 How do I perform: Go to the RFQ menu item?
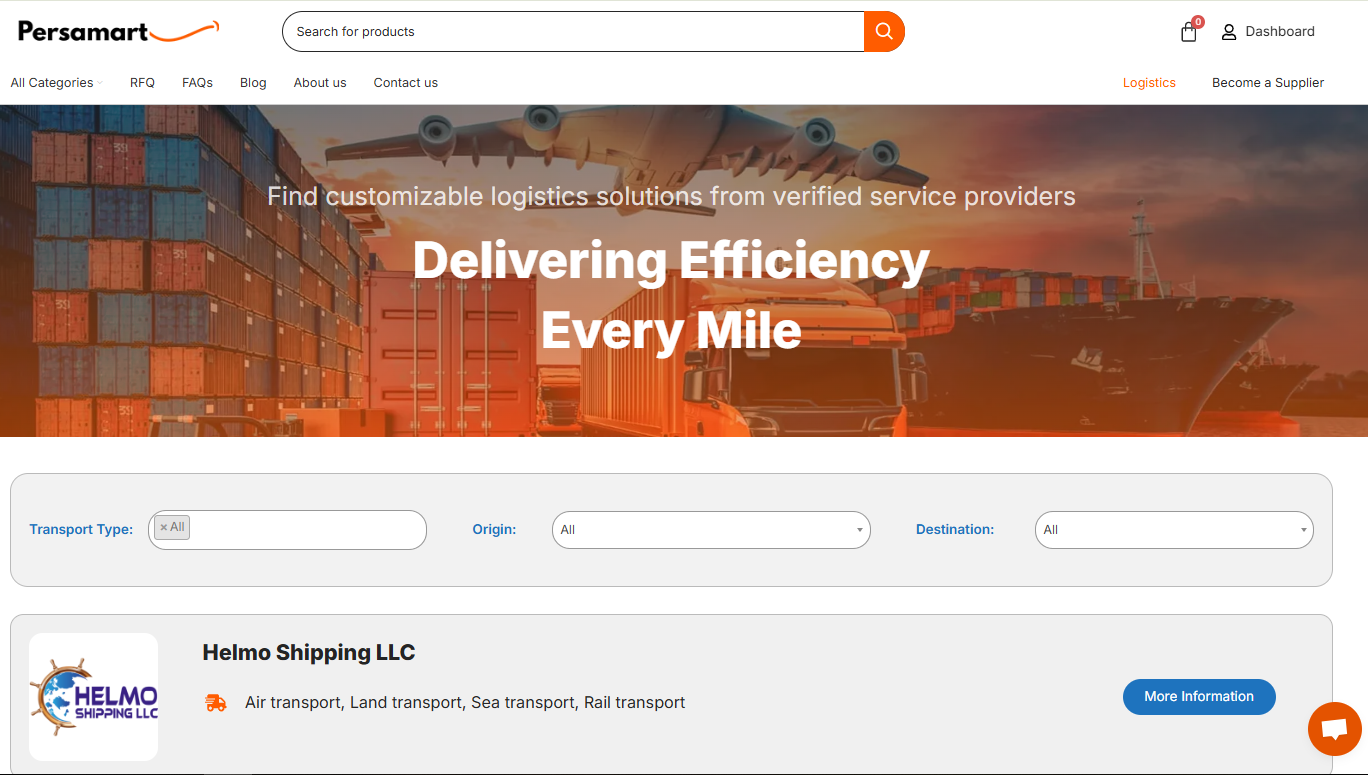(x=142, y=83)
